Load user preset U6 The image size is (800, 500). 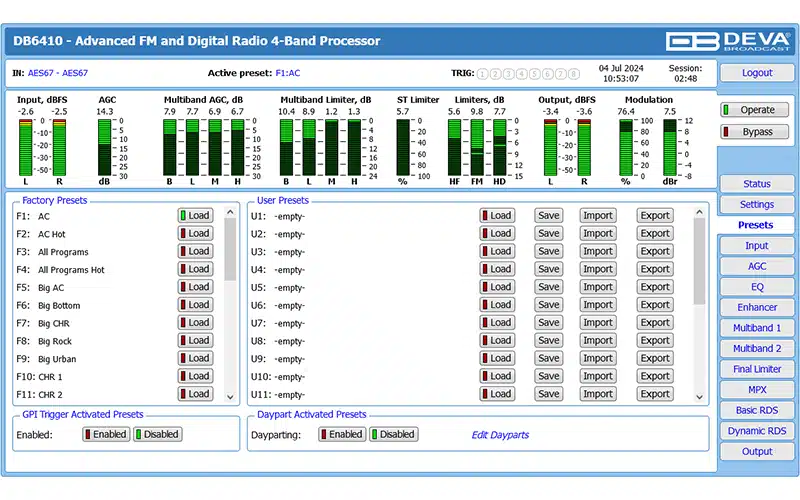click(497, 305)
